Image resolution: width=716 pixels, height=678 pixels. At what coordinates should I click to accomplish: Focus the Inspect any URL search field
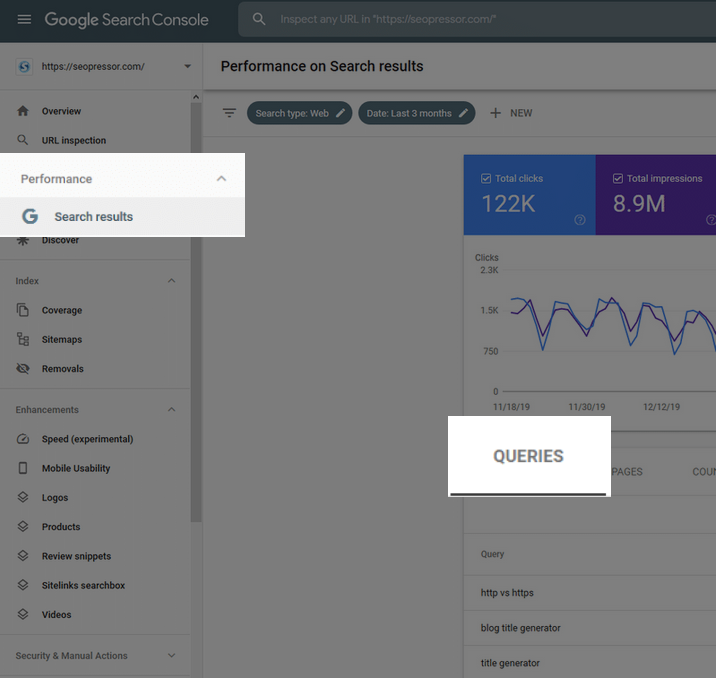(x=477, y=19)
